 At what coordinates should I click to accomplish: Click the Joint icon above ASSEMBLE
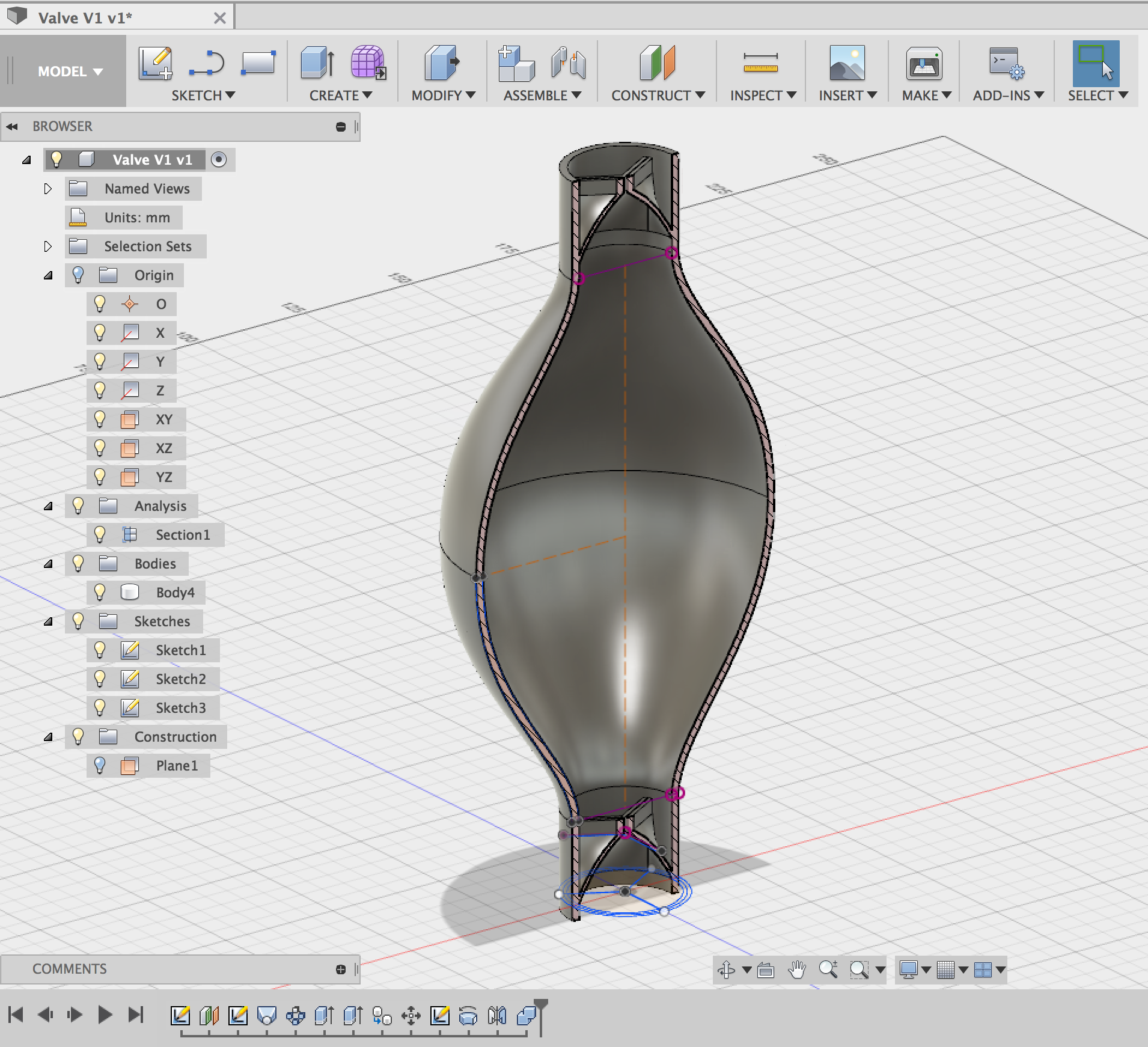[568, 63]
